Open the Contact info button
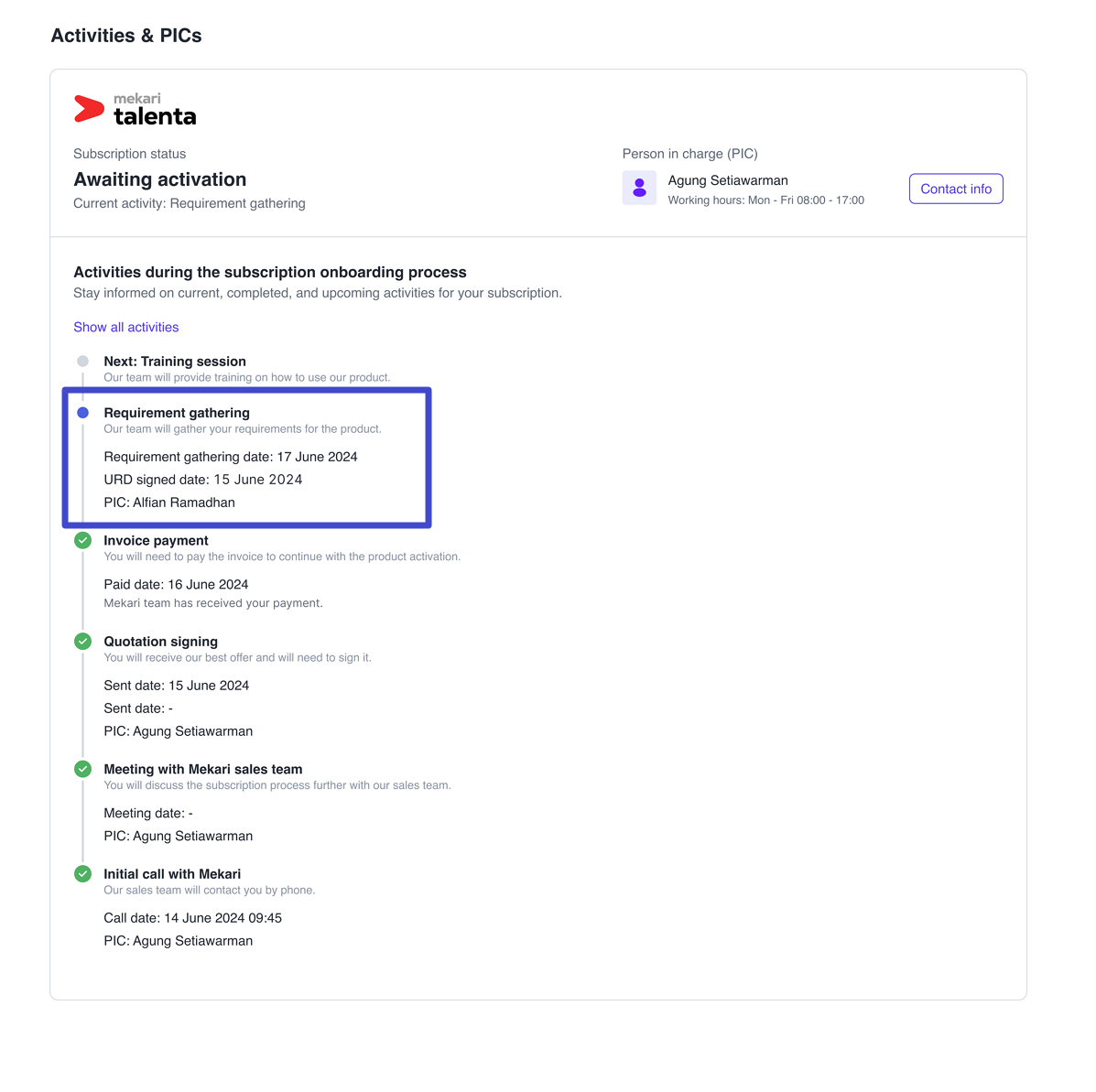The width and height of the screenshot is (1096, 1092). [956, 189]
